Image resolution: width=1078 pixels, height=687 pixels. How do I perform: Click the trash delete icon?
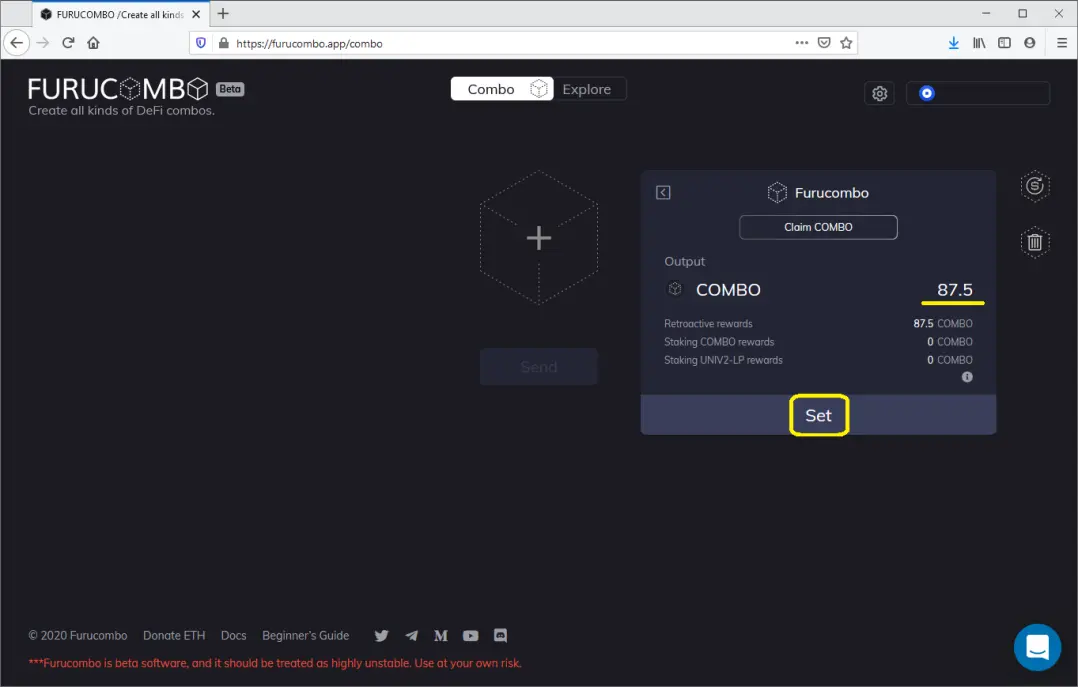coord(1035,242)
